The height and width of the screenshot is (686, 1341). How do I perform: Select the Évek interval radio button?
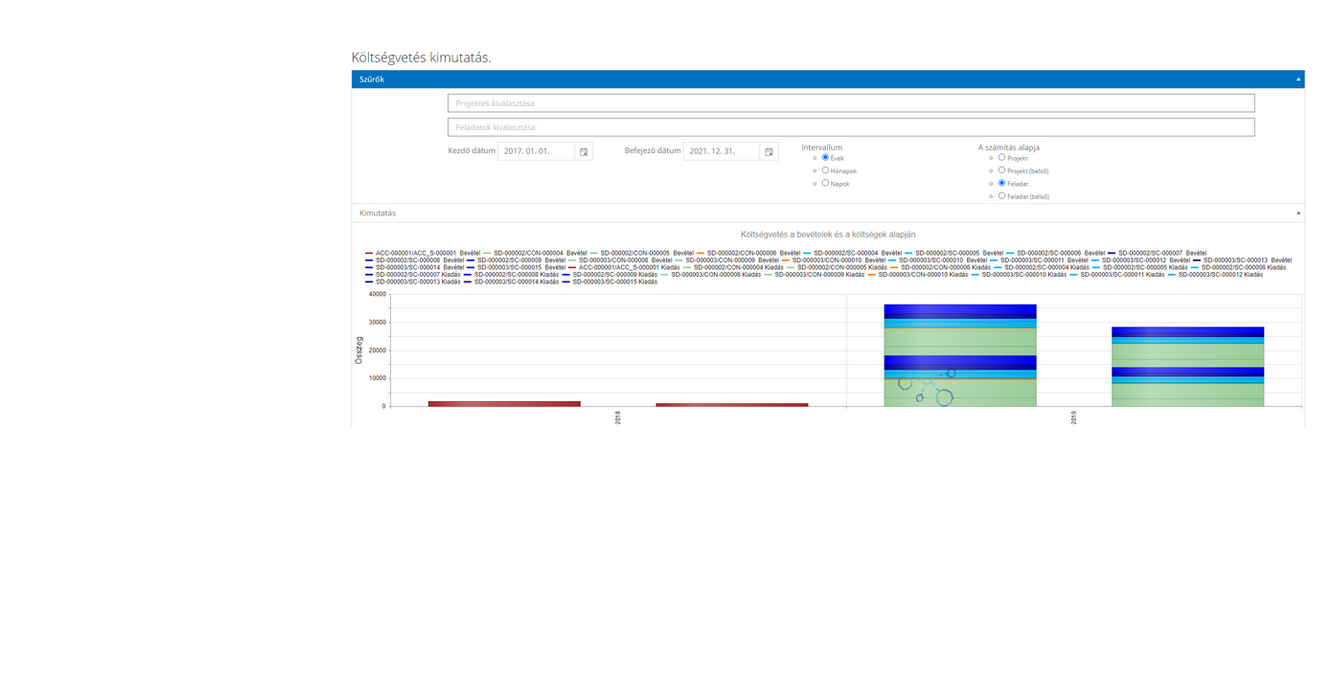(x=825, y=157)
